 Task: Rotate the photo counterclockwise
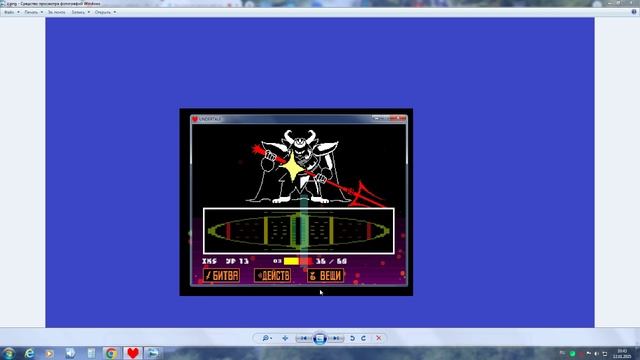[352, 338]
